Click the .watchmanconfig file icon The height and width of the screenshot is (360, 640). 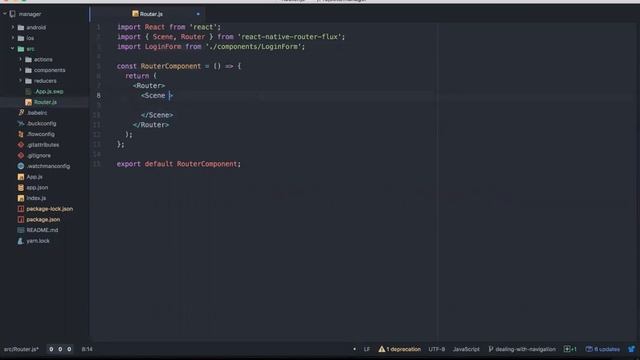pyautogui.click(x=21, y=166)
